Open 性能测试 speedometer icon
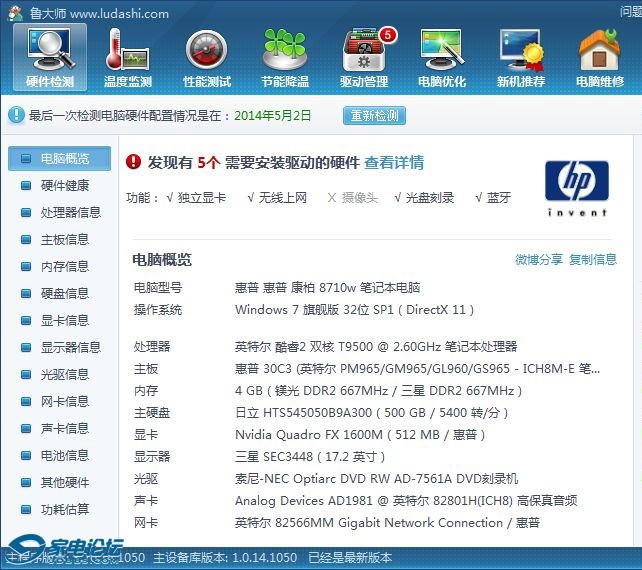Screen dimensions: 642x570 (x=207, y=49)
